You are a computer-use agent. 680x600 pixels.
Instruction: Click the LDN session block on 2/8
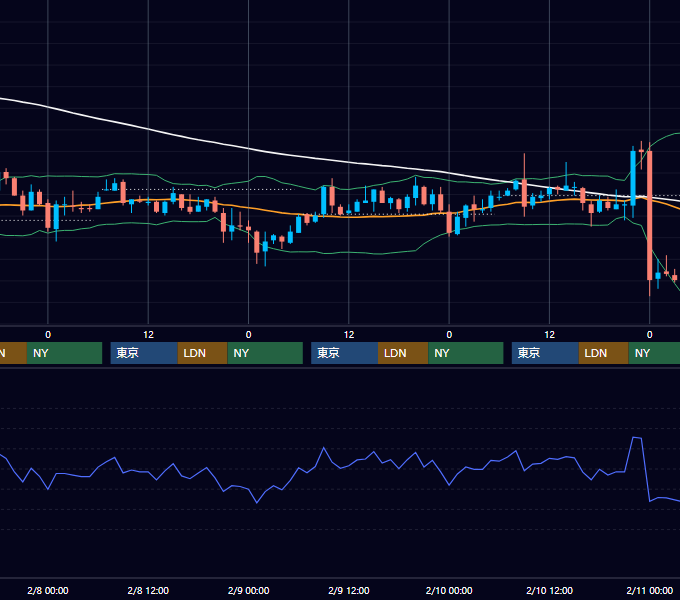[x=203, y=353]
